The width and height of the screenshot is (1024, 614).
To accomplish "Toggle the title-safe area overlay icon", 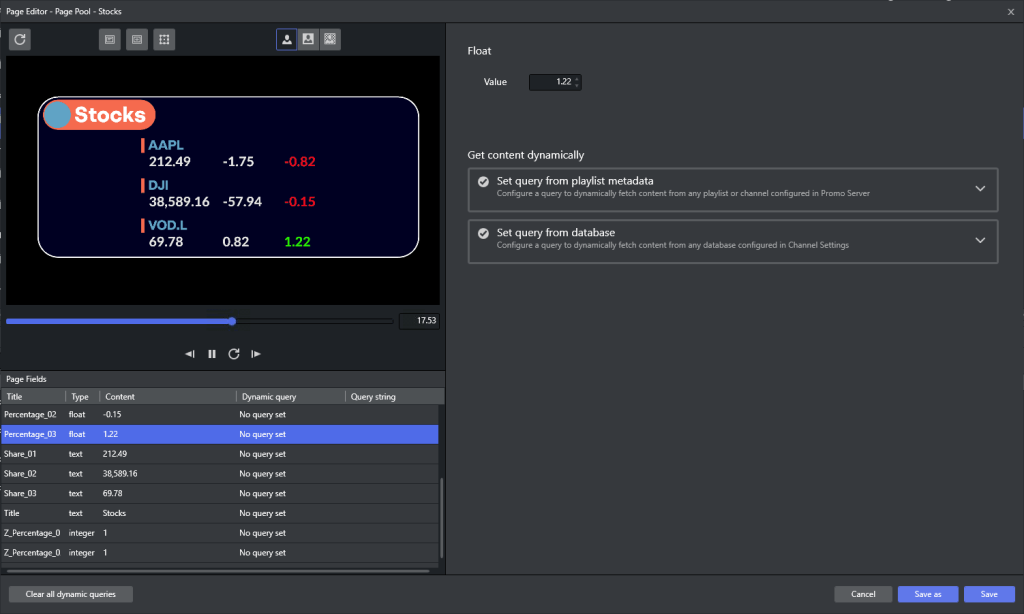I will pyautogui.click(x=110, y=40).
